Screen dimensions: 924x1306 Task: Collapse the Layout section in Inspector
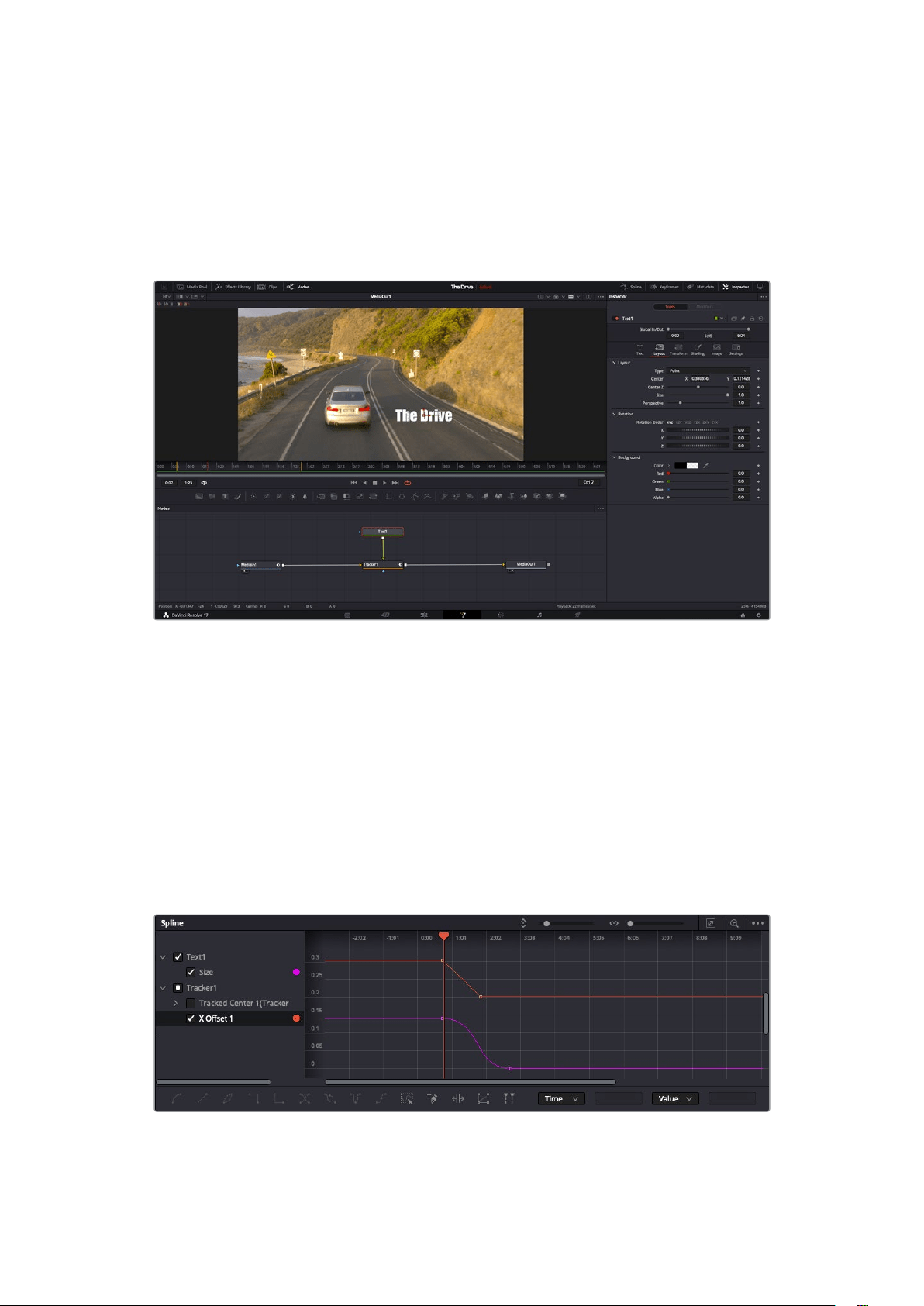[x=615, y=362]
